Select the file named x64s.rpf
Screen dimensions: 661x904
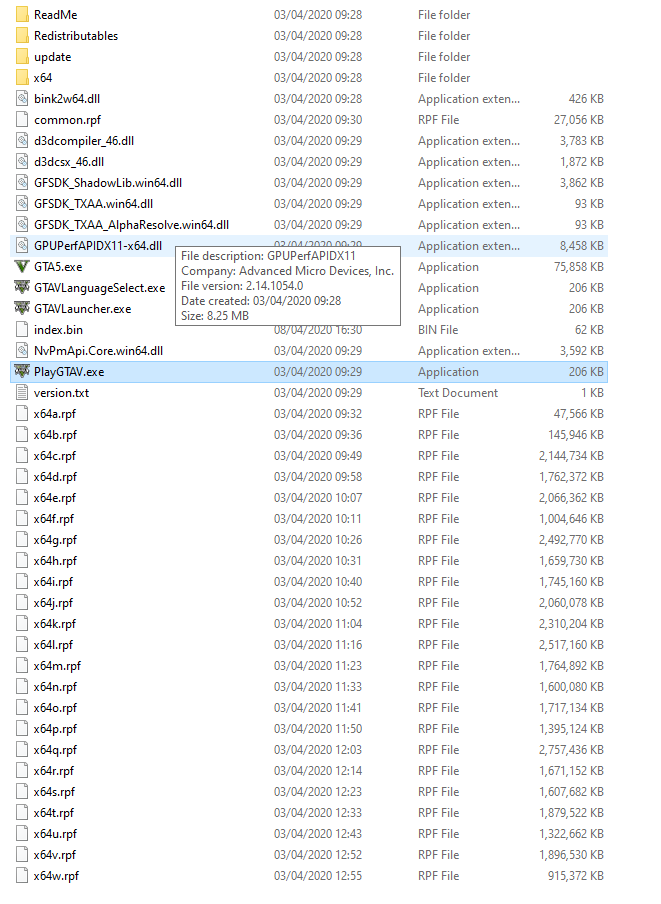pyautogui.click(x=54, y=792)
